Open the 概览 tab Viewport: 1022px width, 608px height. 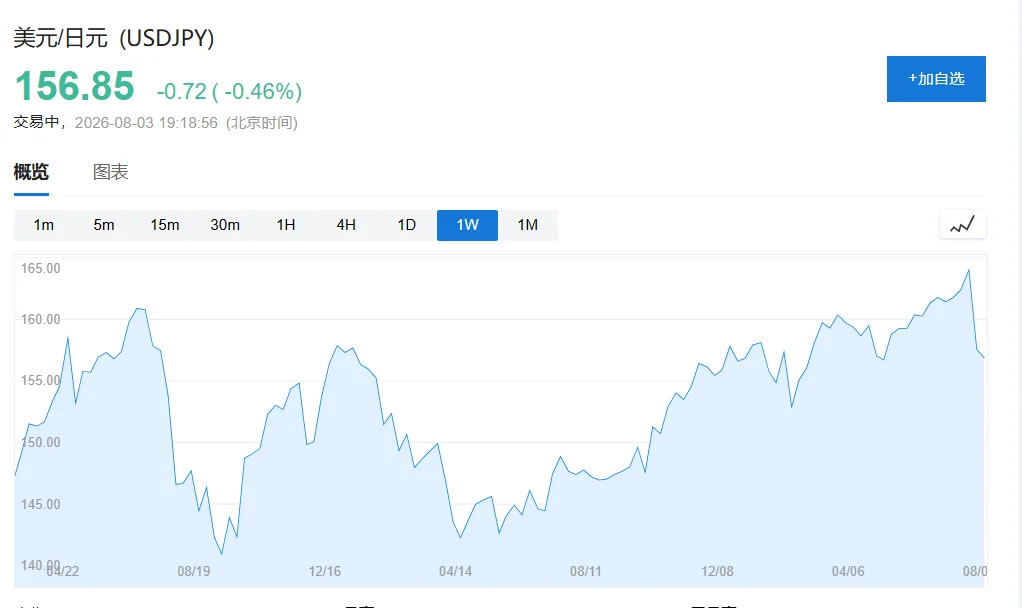(x=31, y=172)
